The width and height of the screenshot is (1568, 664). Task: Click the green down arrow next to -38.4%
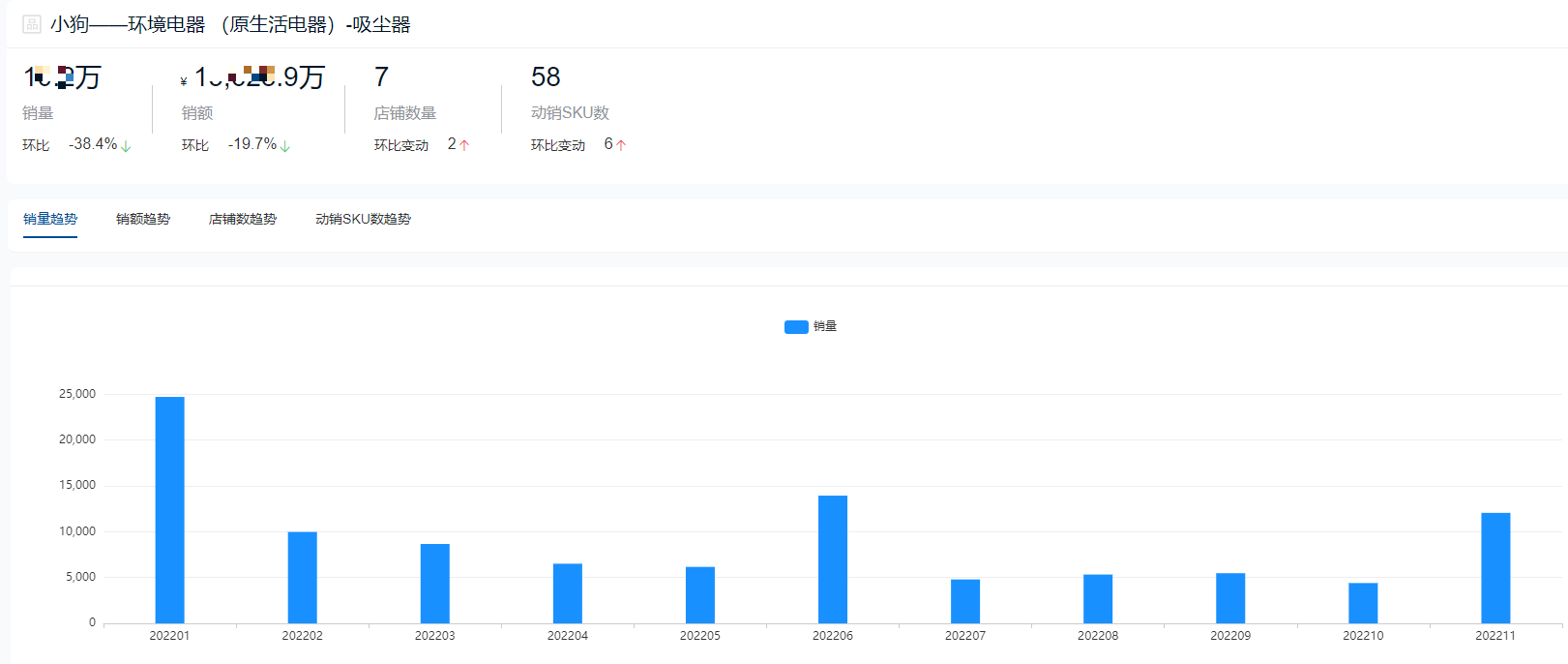(x=126, y=146)
